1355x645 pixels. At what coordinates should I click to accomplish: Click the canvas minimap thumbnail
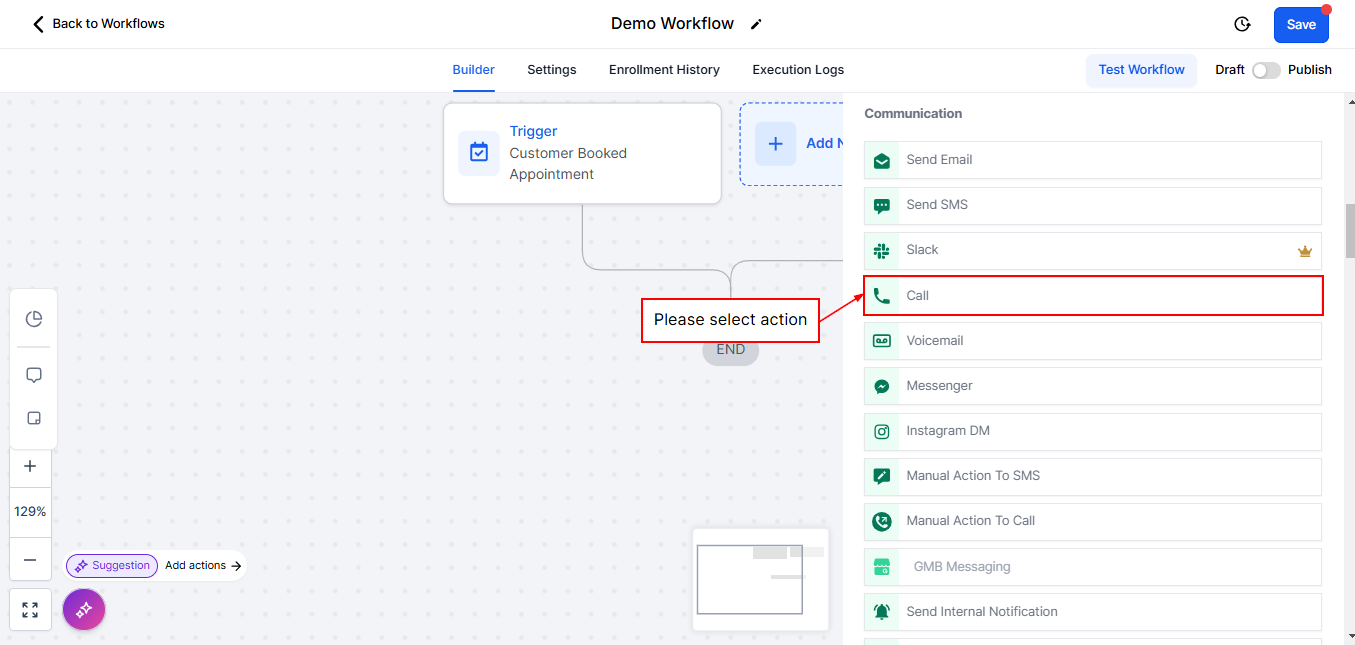click(760, 579)
